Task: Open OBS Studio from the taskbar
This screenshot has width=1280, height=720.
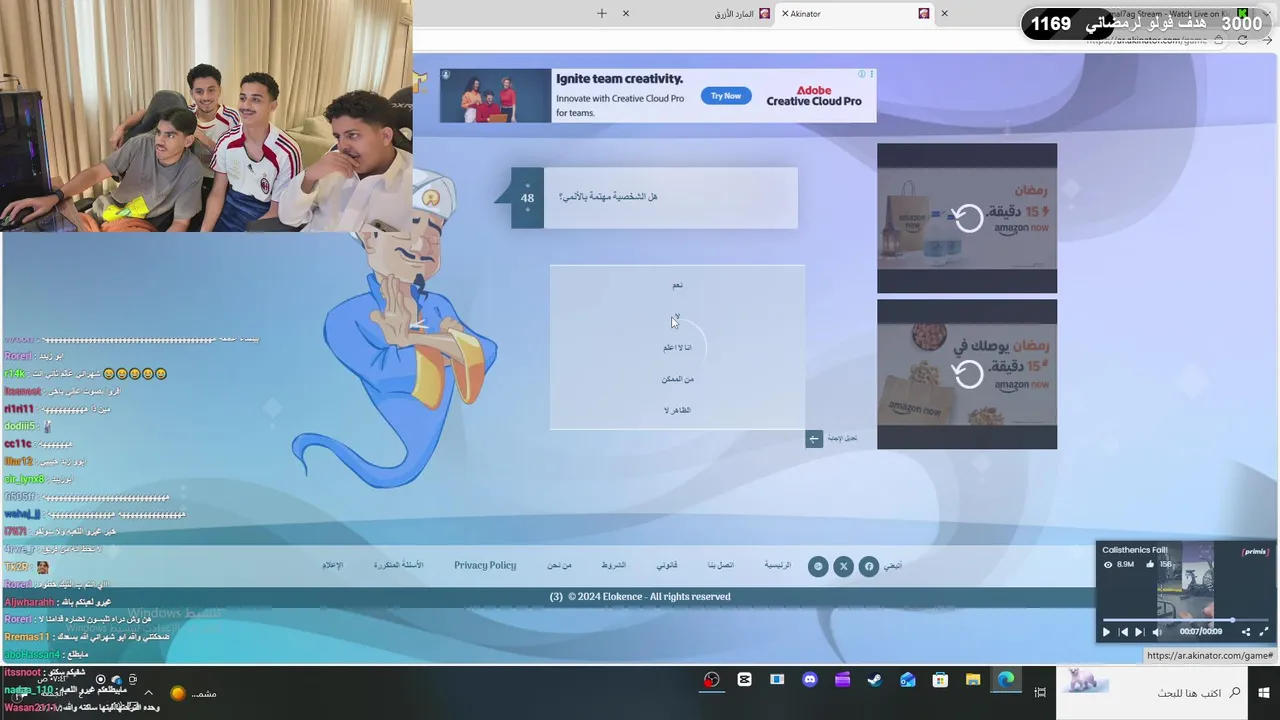Action: pyautogui.click(x=711, y=680)
